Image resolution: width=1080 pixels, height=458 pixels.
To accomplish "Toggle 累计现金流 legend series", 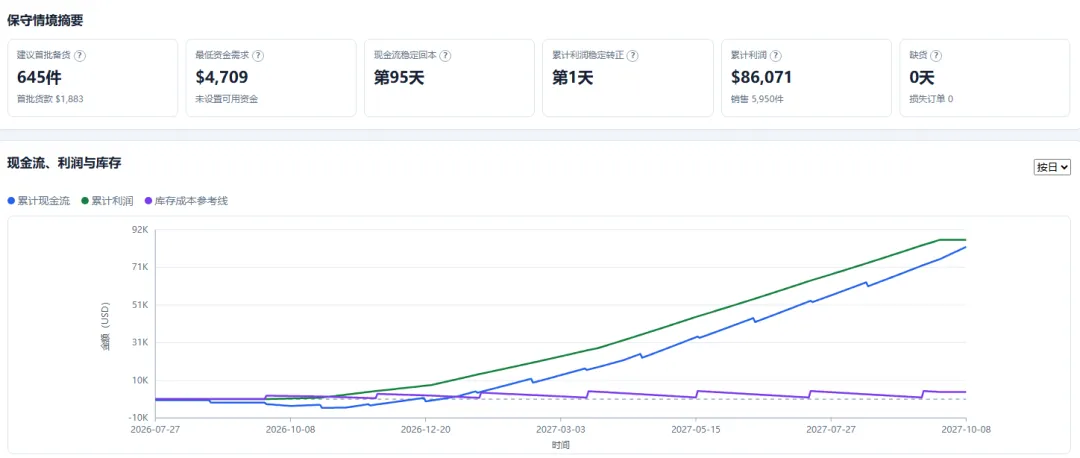I will pos(39,201).
